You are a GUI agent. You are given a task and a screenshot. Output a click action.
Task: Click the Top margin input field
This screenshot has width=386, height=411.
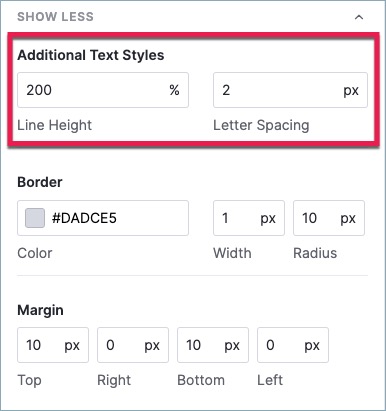[53, 345]
